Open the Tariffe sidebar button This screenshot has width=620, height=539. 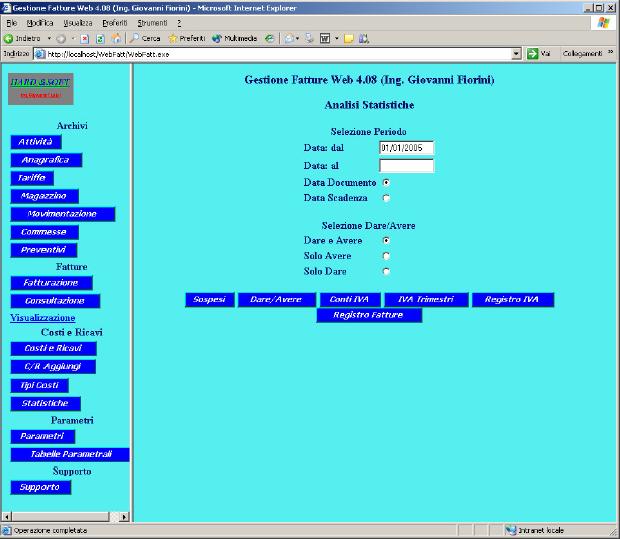[x=32, y=178]
